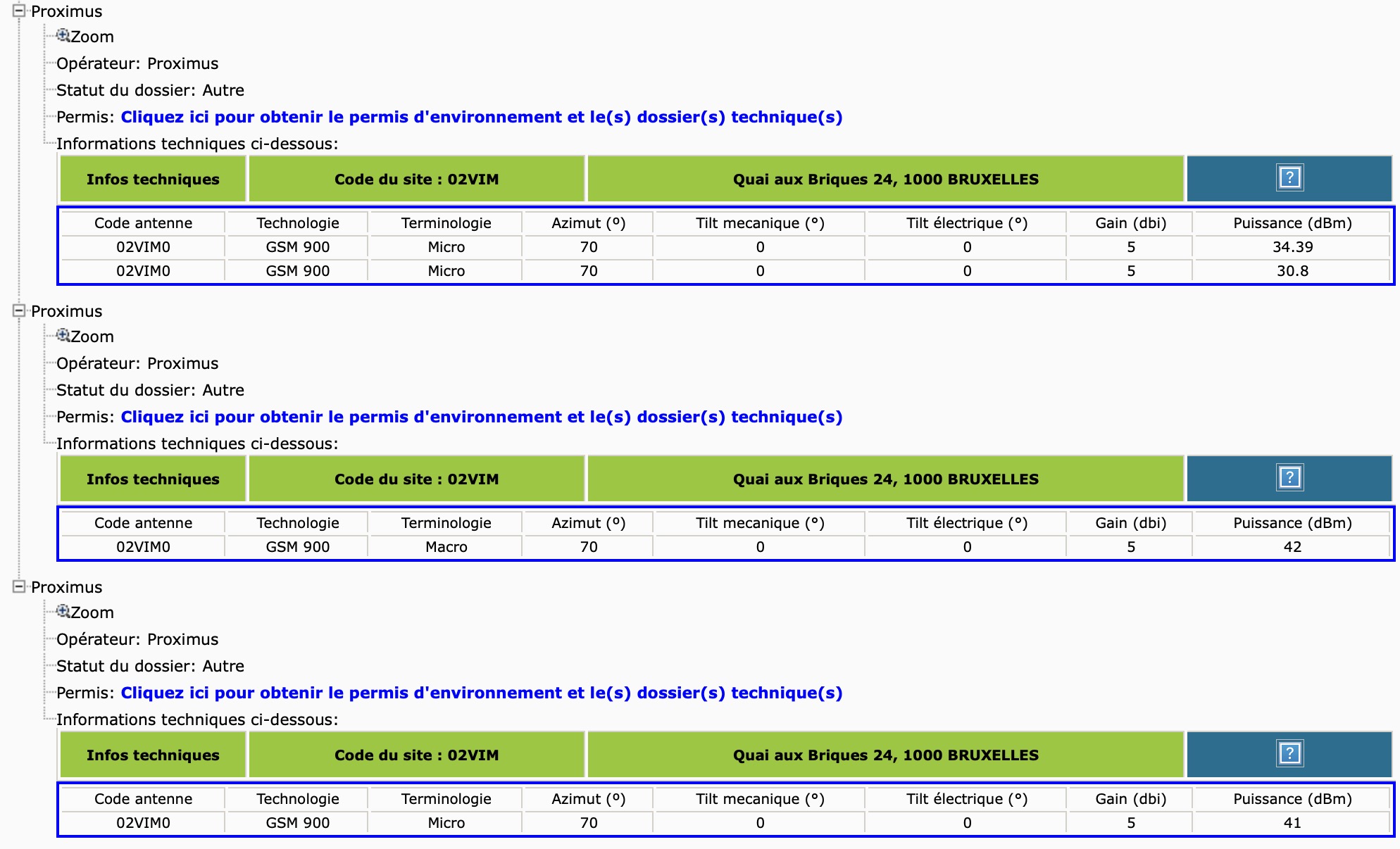This screenshot has width=1400, height=849.
Task: Click Quai aux Briques address in third table
Action: (886, 755)
